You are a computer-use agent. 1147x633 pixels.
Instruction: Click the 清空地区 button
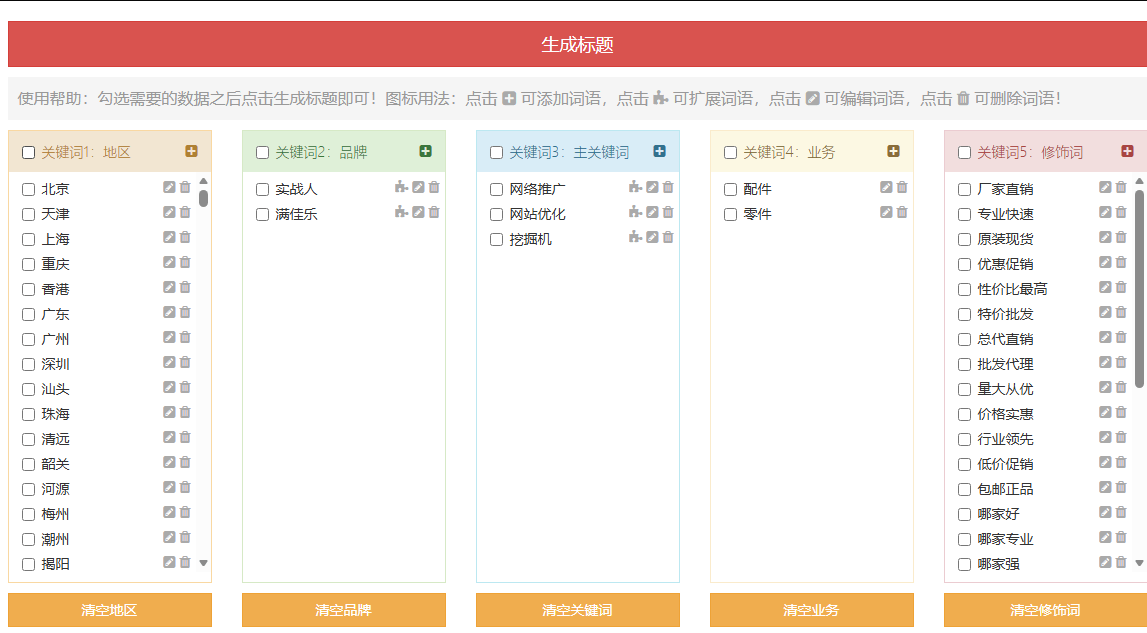[110, 610]
